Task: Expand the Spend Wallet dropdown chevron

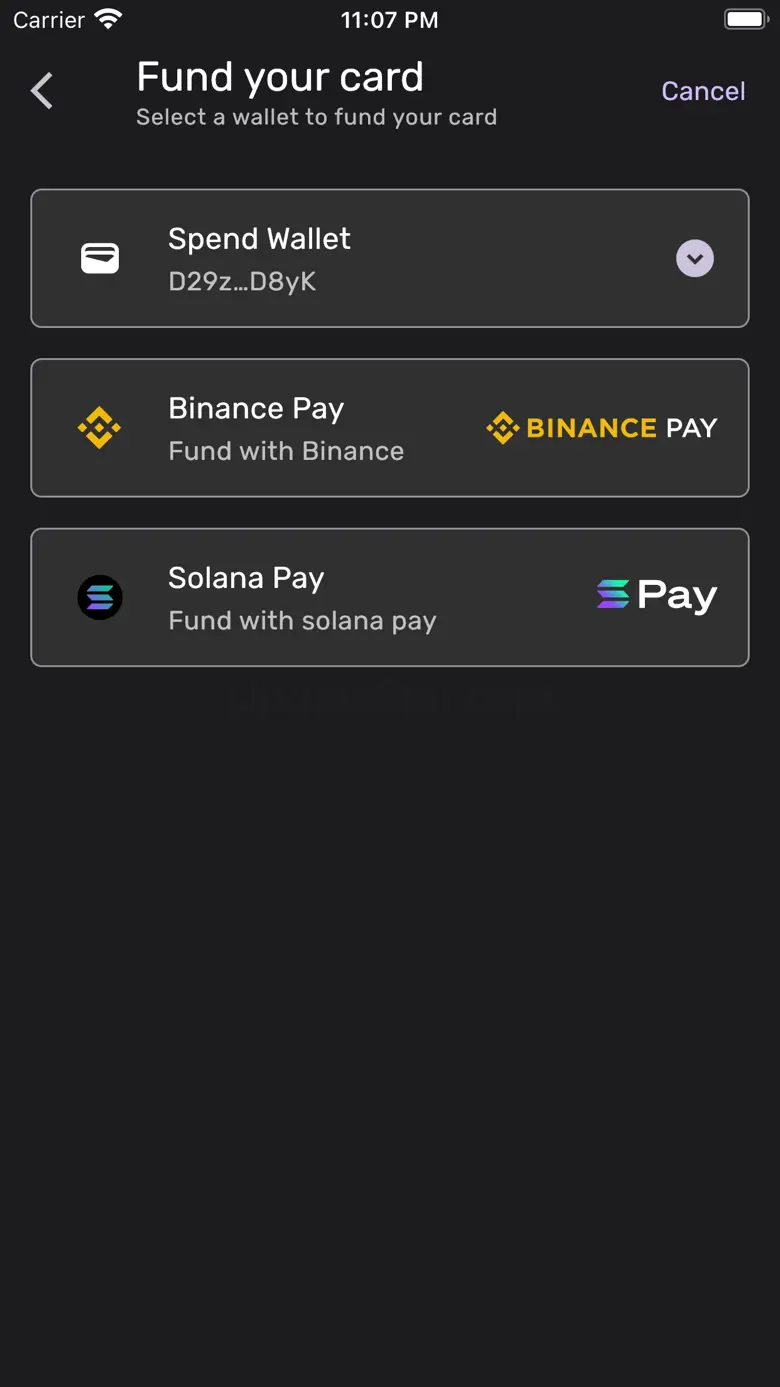Action: pos(695,259)
